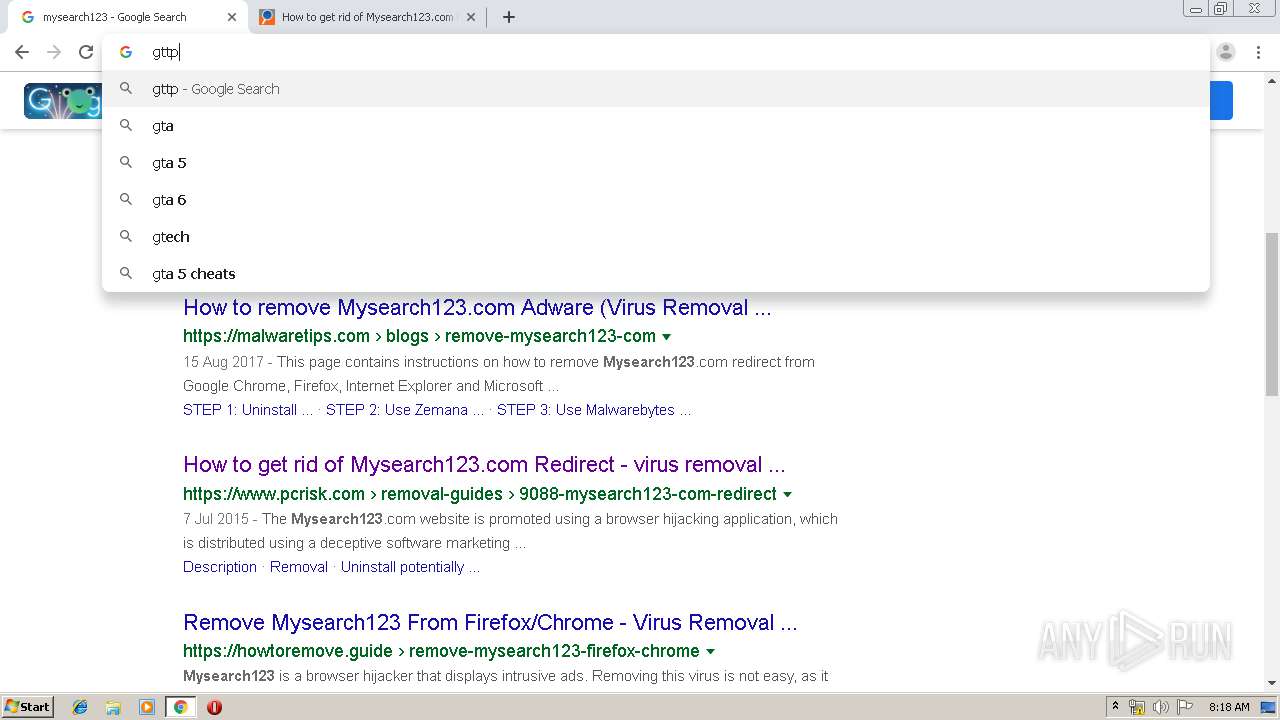The width and height of the screenshot is (1280, 720).
Task: Open the Chrome profile avatar icon
Action: 1226,52
